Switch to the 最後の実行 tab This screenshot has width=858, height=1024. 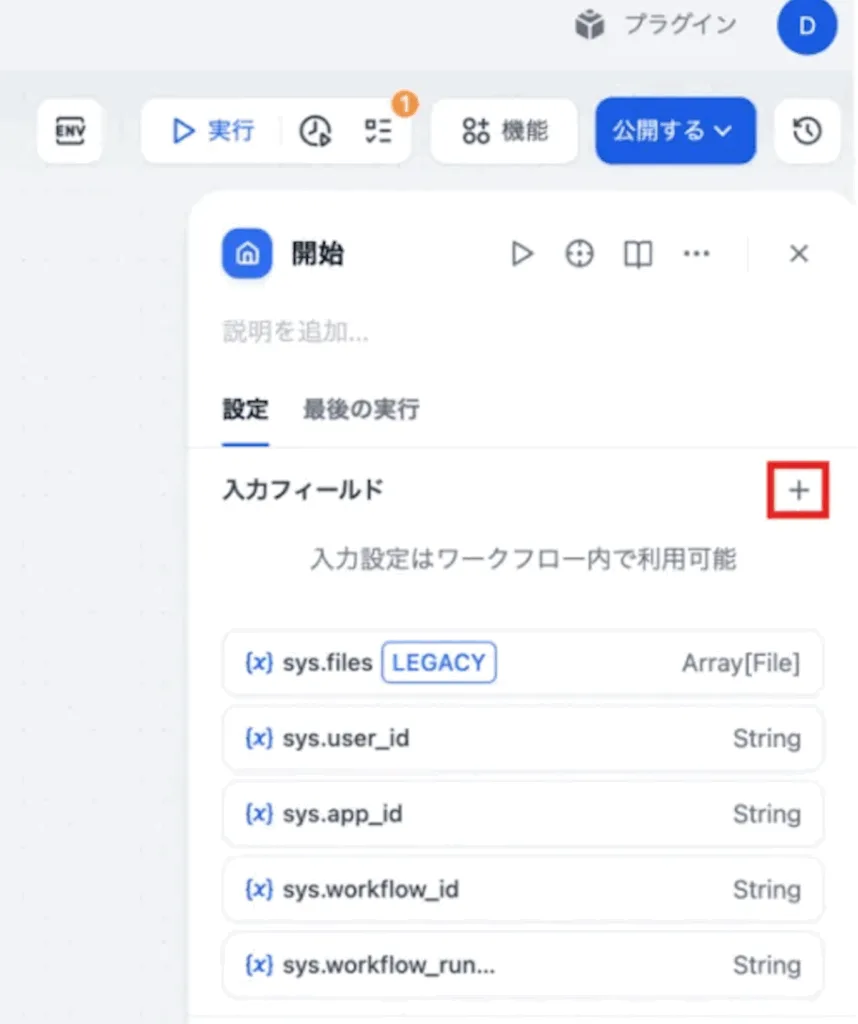click(361, 409)
